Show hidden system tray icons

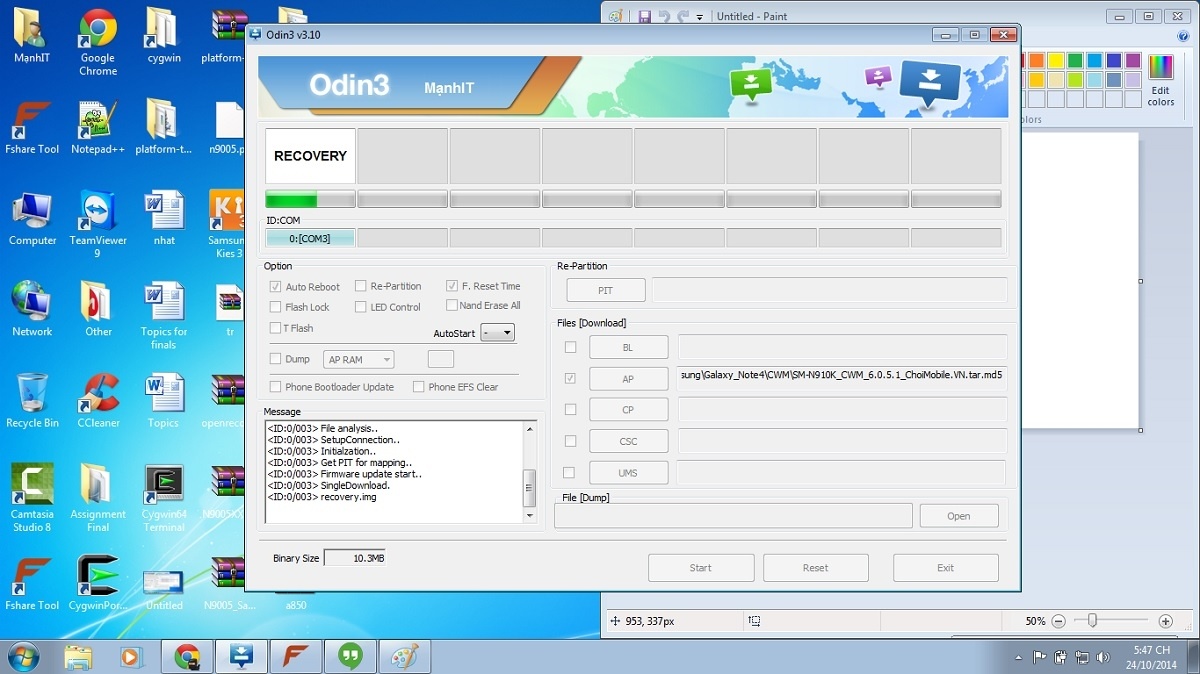click(1018, 657)
